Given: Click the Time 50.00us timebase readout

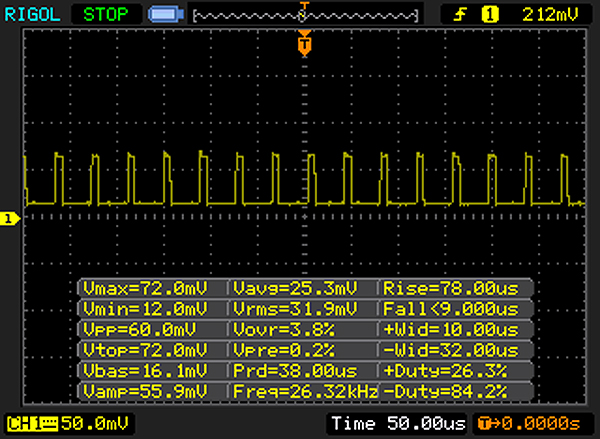Looking at the screenshot, I should pyautogui.click(x=398, y=424).
